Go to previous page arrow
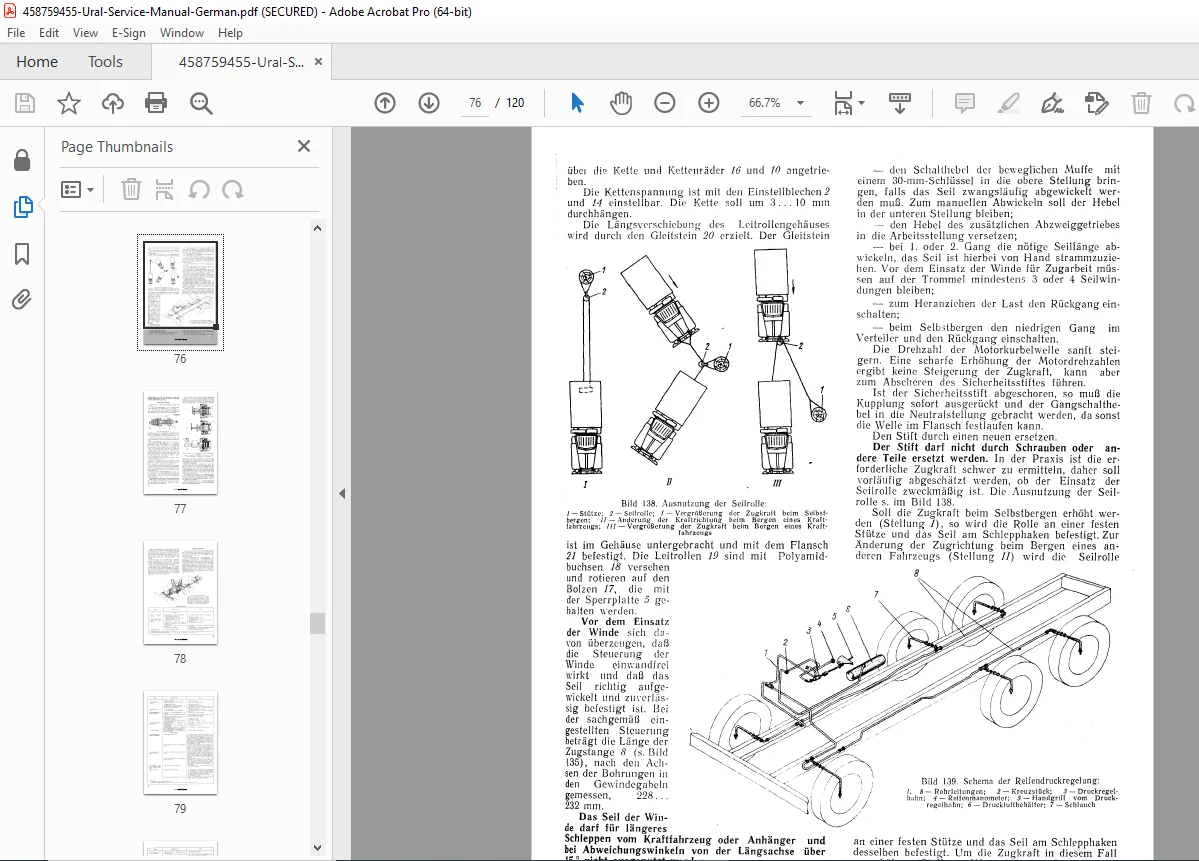Screen dimensions: 1199x861 (x=385, y=102)
